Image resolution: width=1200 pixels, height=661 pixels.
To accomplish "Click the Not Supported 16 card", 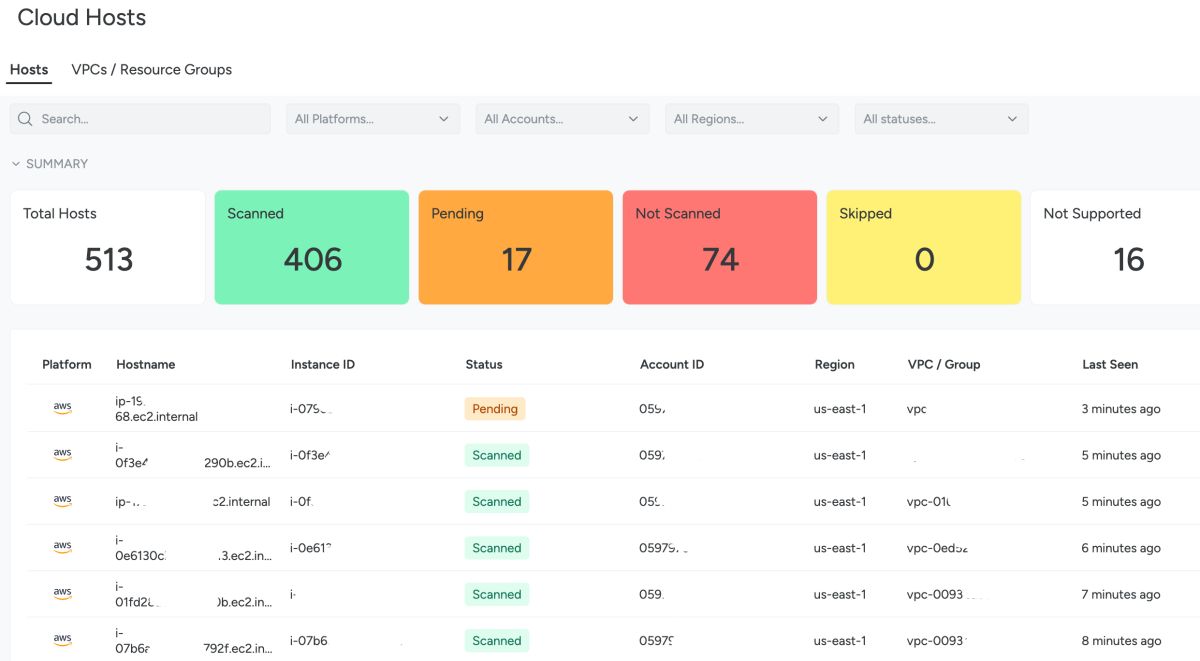I will (x=1115, y=247).
